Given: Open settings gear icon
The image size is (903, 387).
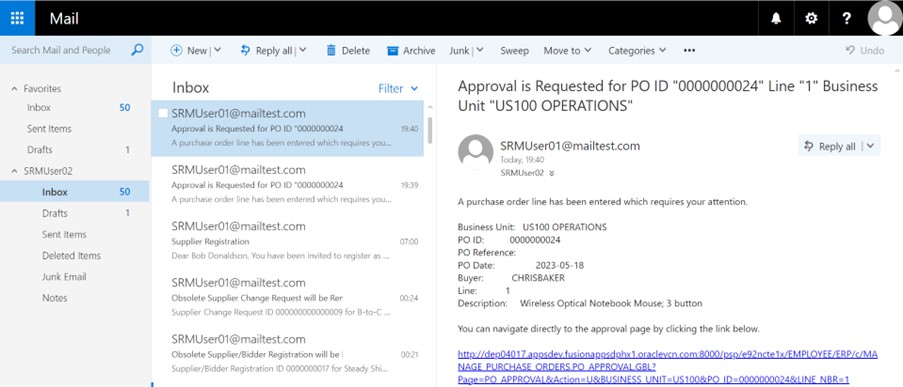Looking at the screenshot, I should pyautogui.click(x=811, y=18).
